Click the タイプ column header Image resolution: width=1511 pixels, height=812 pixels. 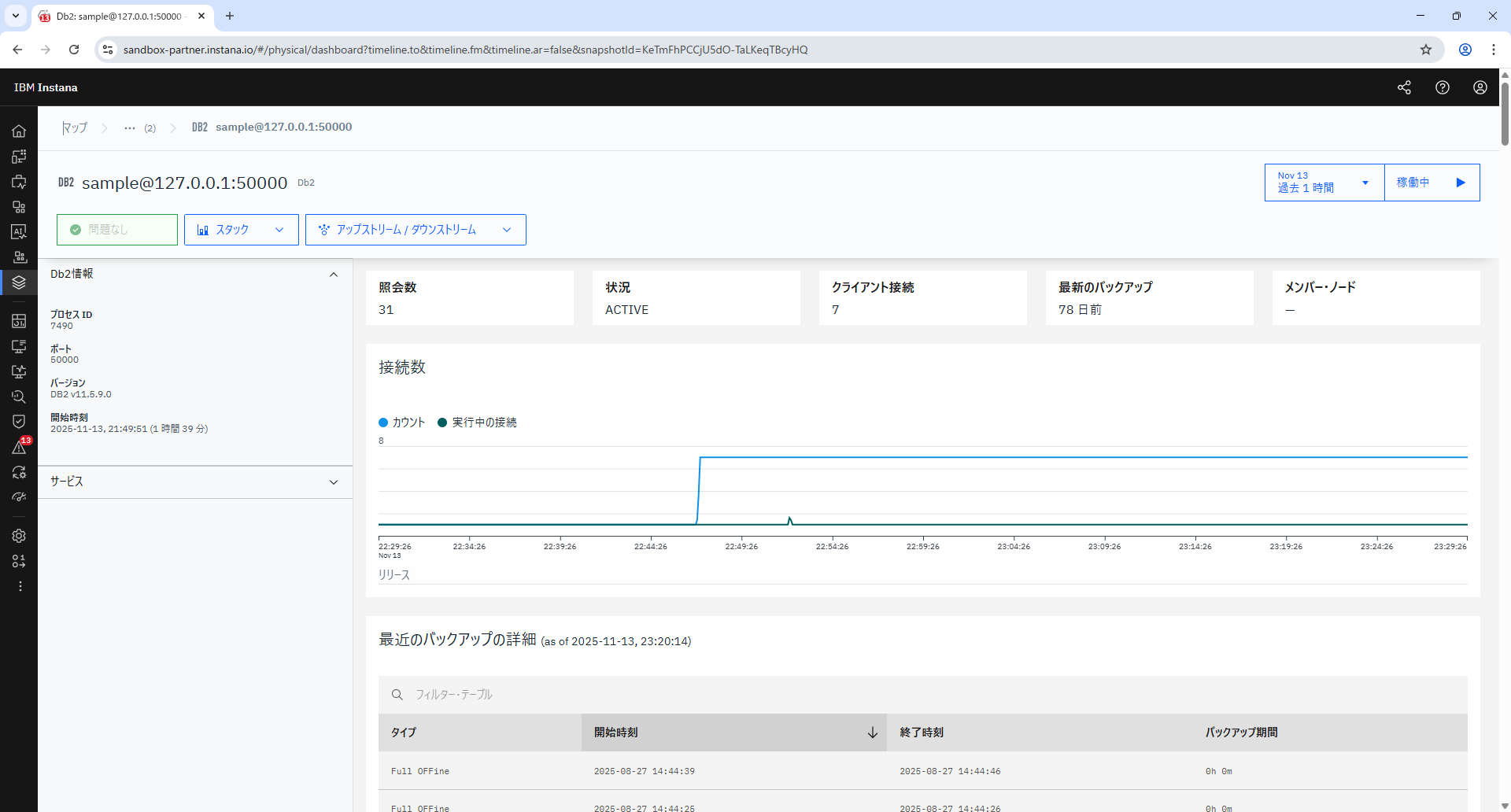480,733
